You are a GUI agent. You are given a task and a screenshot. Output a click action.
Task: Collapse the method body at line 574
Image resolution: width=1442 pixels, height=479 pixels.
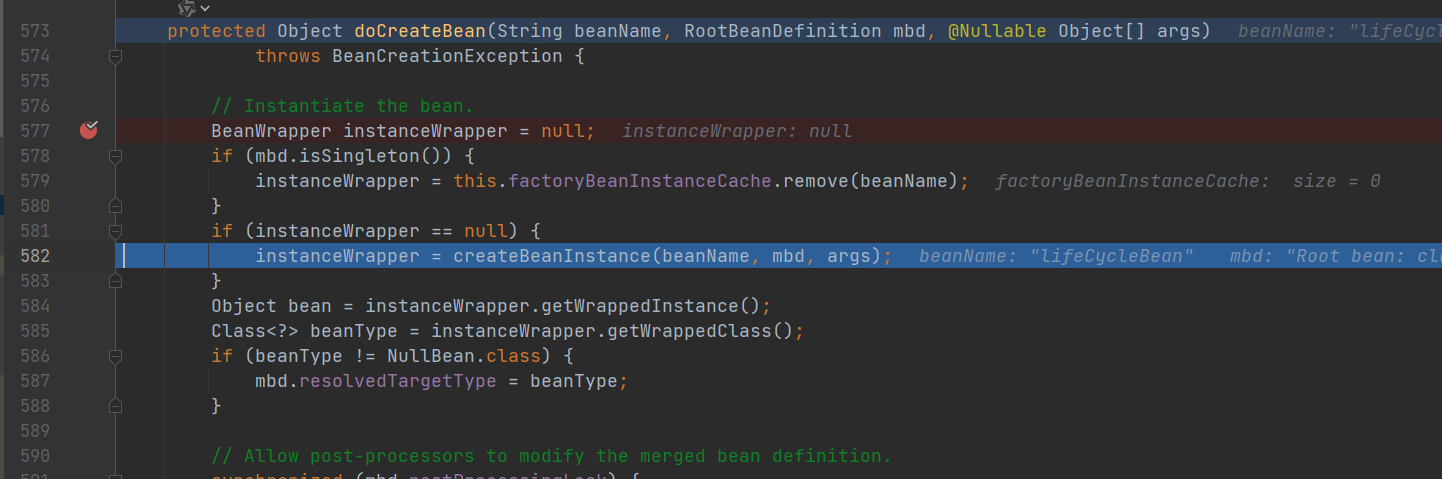115,57
